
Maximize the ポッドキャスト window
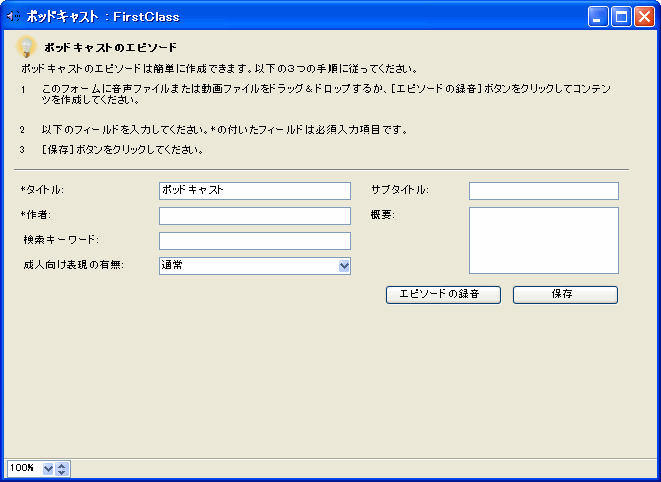coord(621,16)
